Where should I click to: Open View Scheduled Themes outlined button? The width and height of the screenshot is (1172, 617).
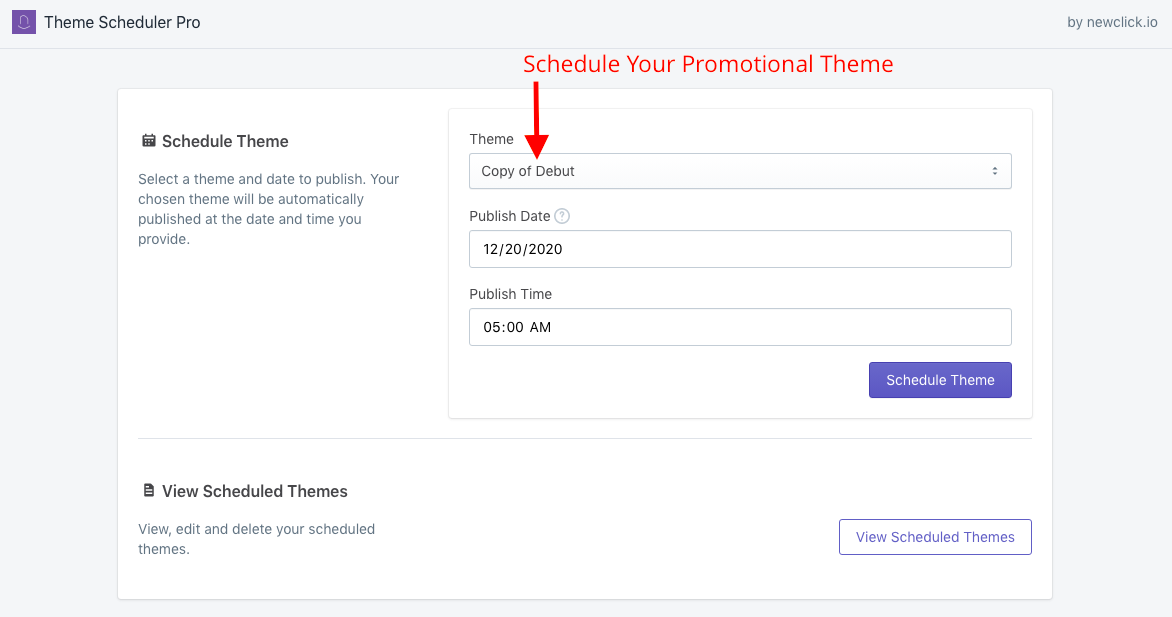tap(934, 537)
